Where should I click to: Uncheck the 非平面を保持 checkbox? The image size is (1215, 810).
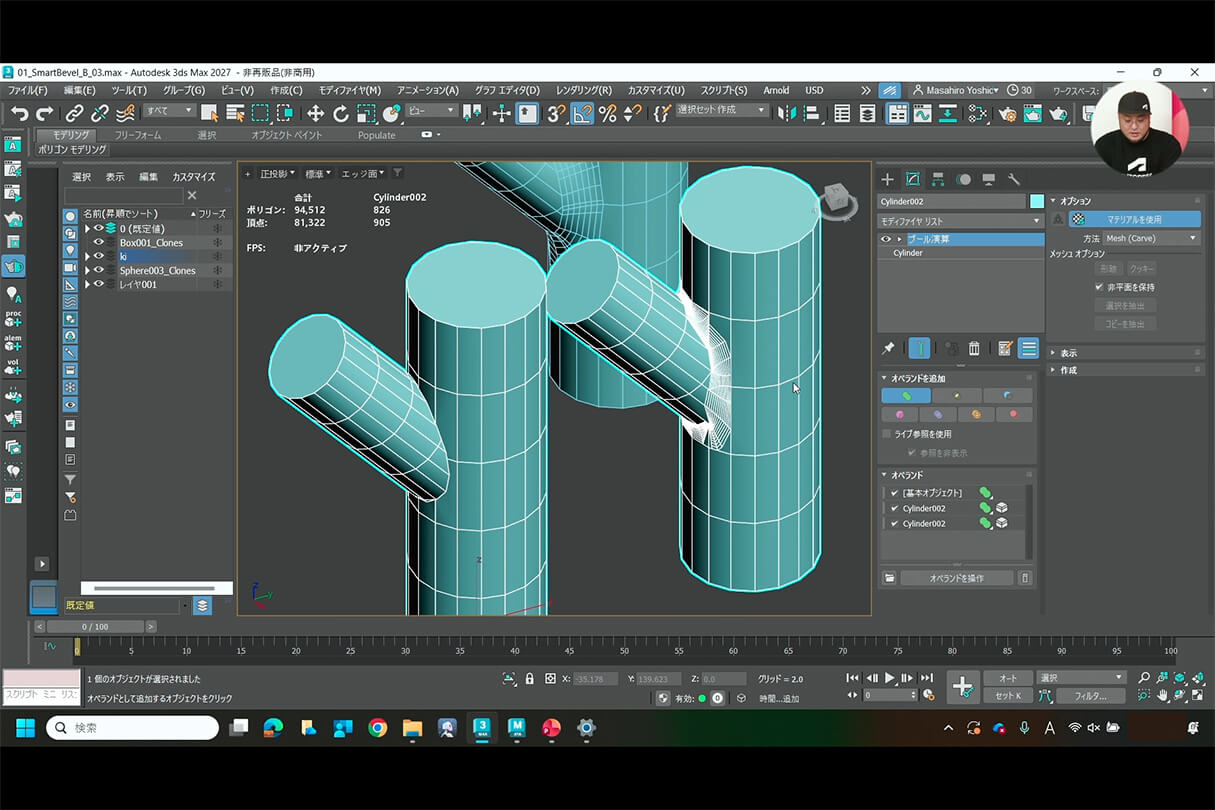pos(1099,287)
